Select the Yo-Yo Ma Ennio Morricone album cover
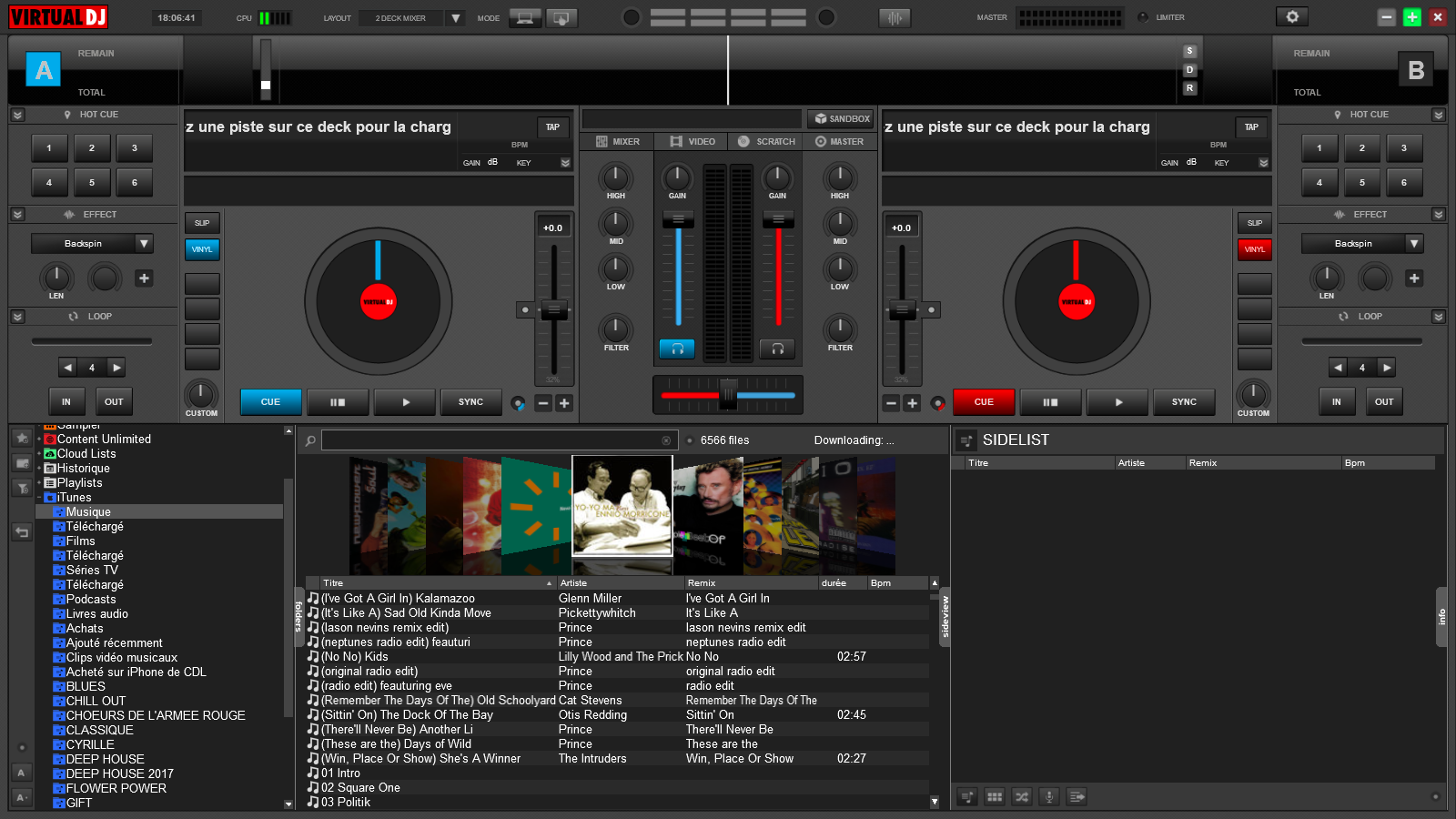Image resolution: width=1456 pixels, height=819 pixels. tap(622, 505)
